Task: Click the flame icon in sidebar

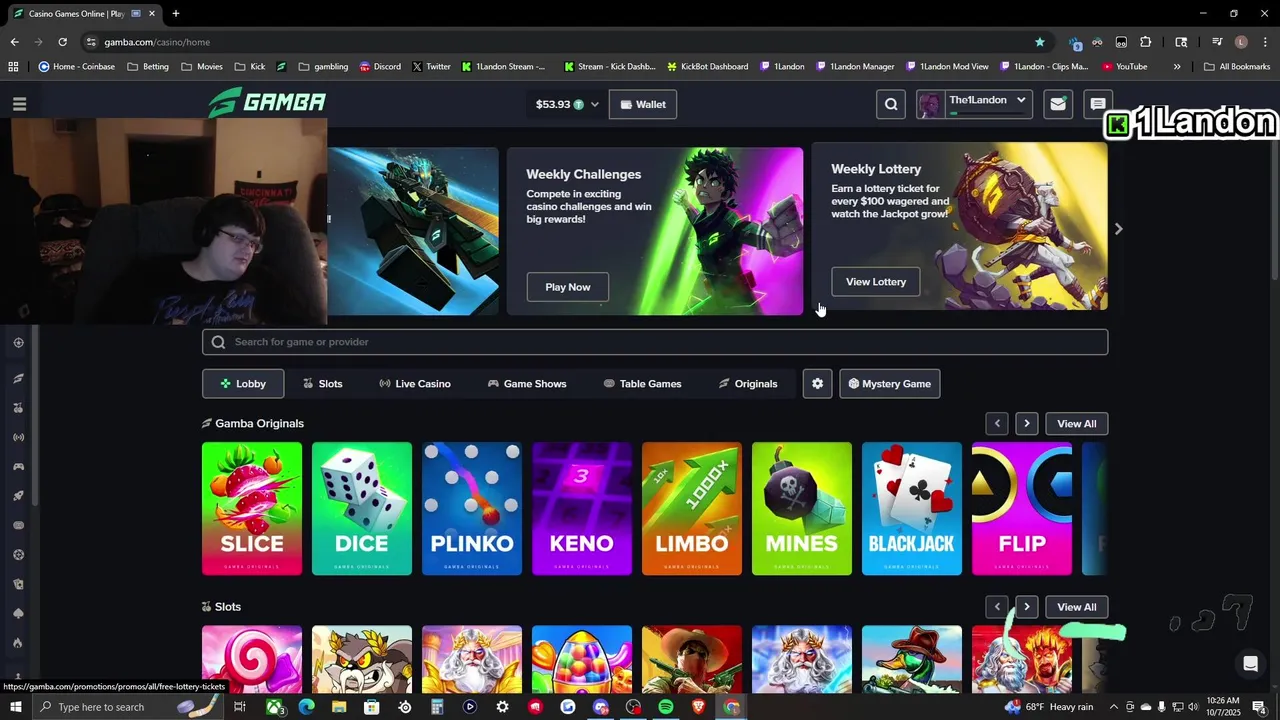Action: point(18,643)
